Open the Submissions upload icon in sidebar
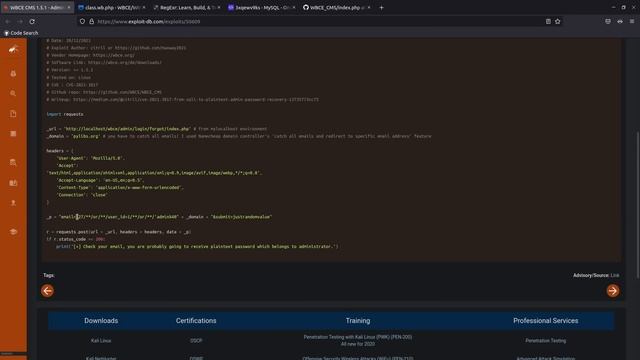Screen dimensions: 640x360 (x=13, y=203)
